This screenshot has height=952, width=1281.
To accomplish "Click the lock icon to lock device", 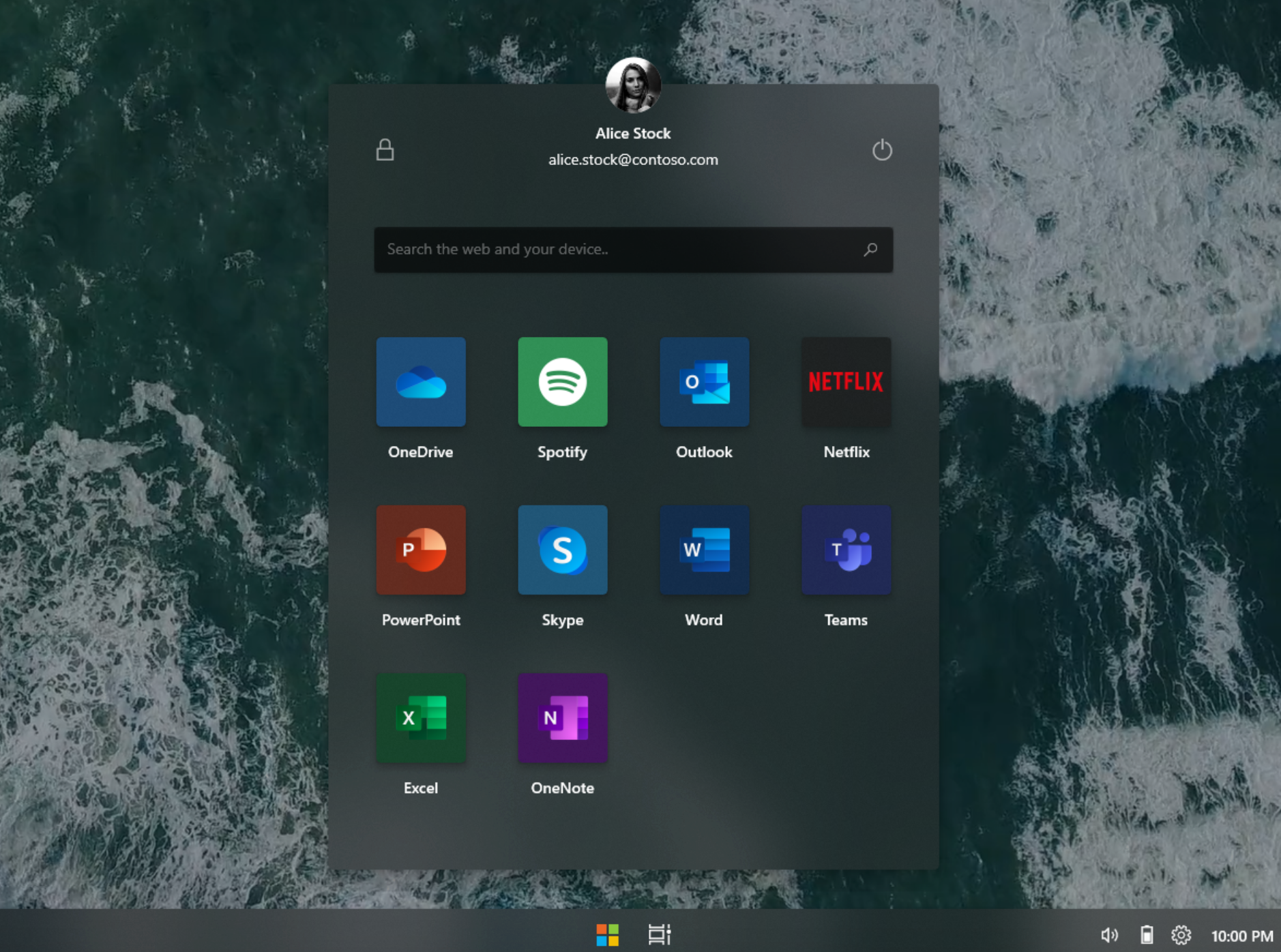I will pyautogui.click(x=385, y=149).
